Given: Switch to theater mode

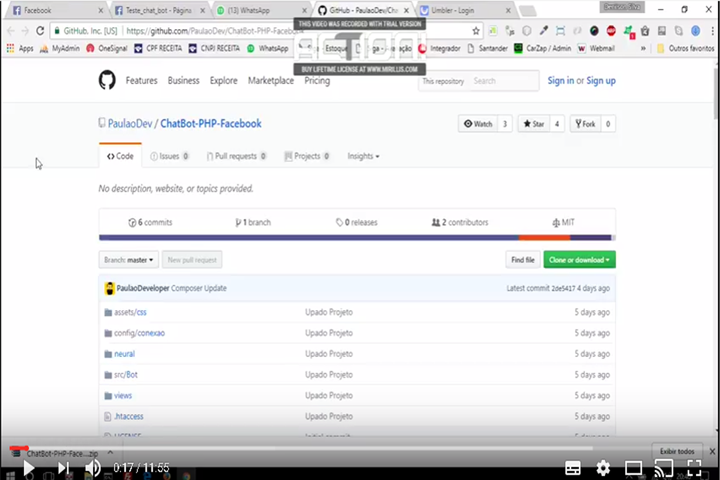Looking at the screenshot, I should point(633,468).
